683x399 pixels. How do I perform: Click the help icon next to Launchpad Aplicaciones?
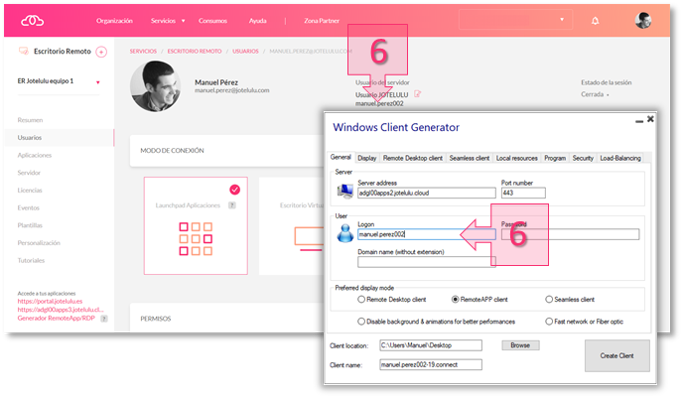click(x=232, y=205)
